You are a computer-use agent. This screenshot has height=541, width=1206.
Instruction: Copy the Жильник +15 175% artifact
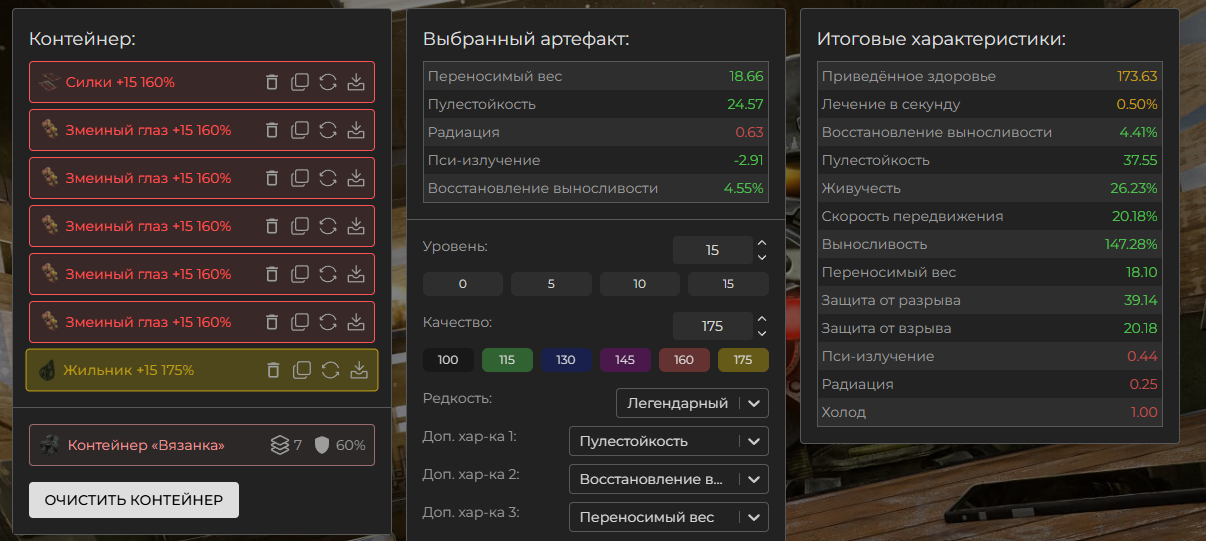pyautogui.click(x=301, y=370)
